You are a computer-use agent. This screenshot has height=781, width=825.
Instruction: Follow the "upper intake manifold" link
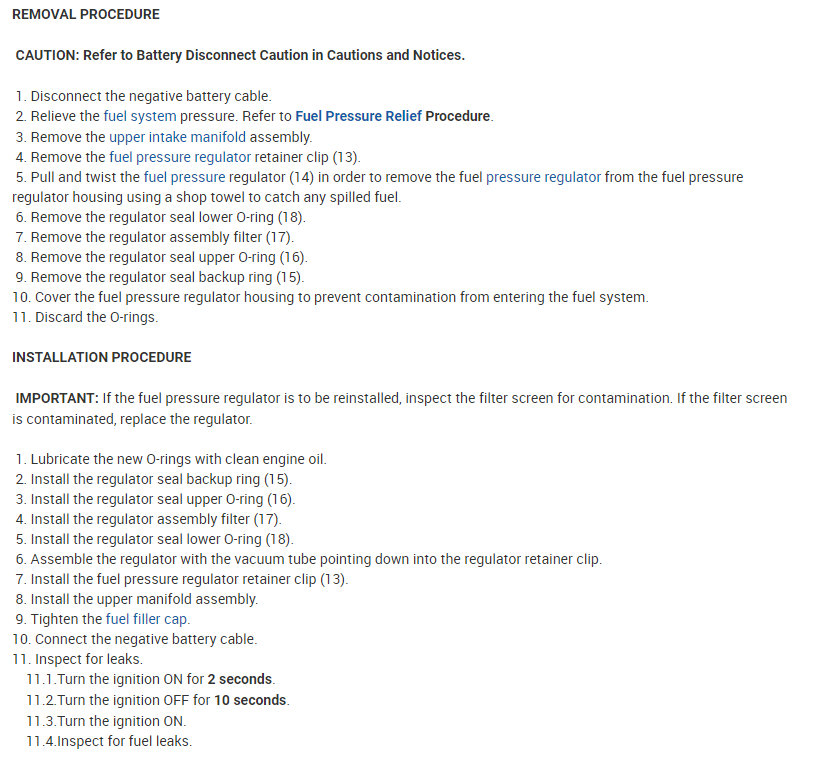point(177,137)
